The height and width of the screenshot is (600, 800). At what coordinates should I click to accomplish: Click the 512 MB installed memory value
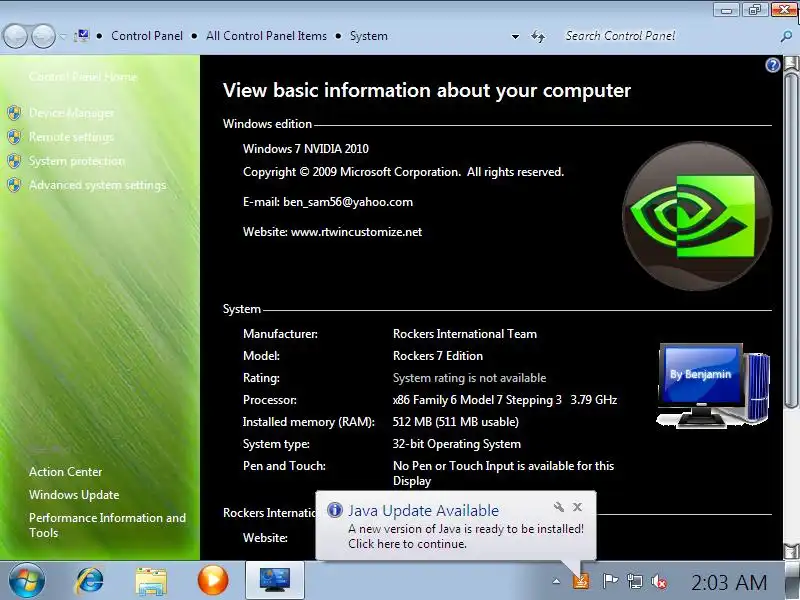click(x=456, y=422)
